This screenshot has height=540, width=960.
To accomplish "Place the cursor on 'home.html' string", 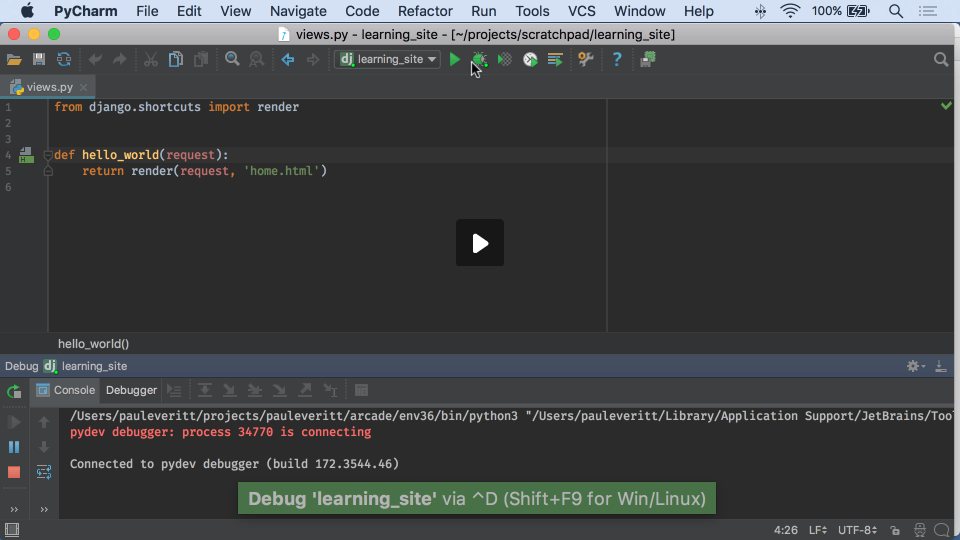I will (282, 171).
